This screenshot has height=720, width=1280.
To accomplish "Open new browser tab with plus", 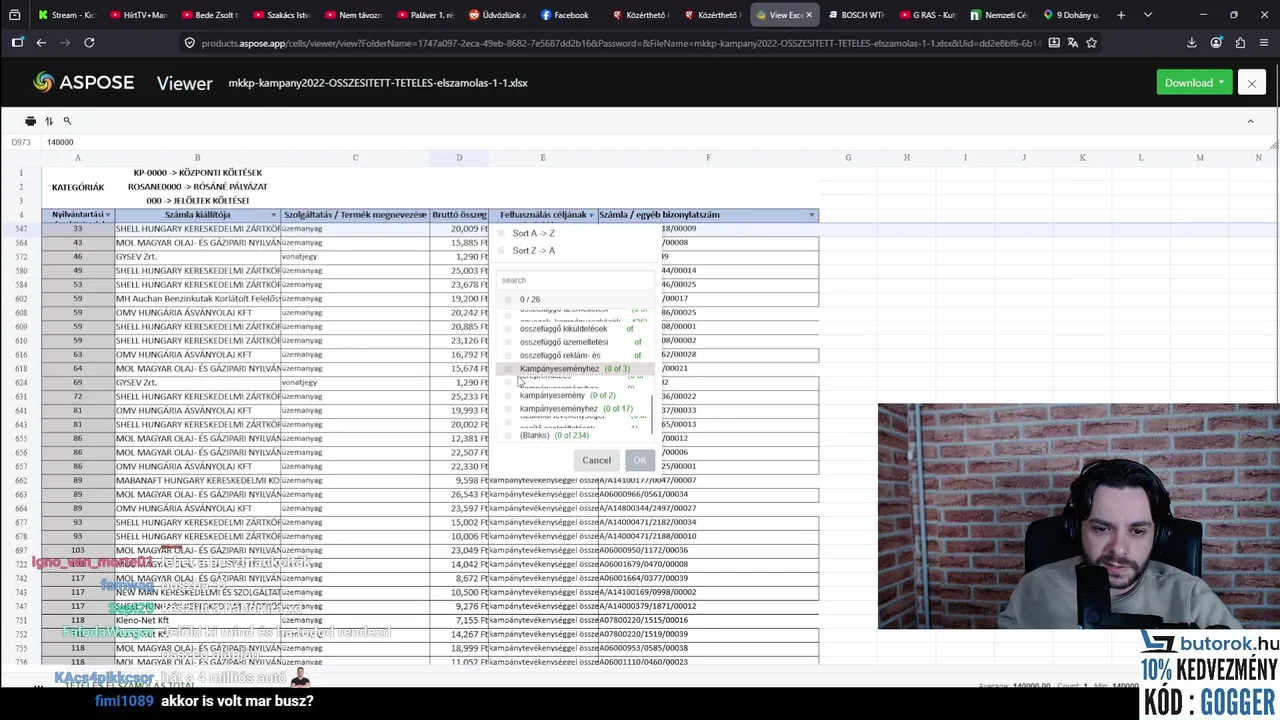I will point(1121,15).
